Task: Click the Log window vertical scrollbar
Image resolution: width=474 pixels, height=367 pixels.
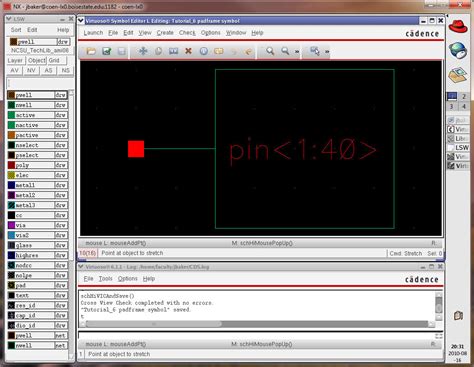Action: 439,306
